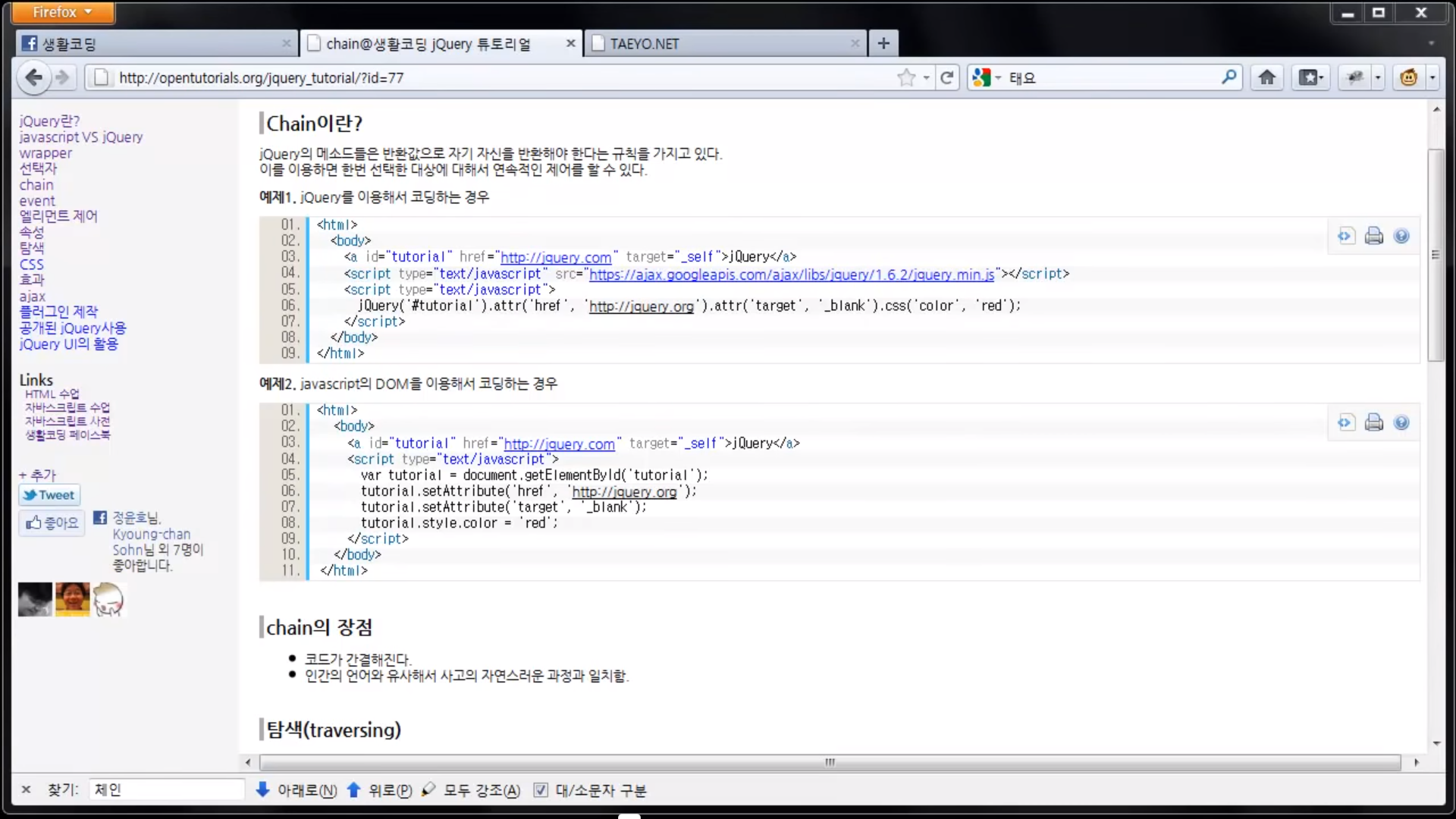1456x819 pixels.
Task: Click print icon in first code block
Action: 1373,236
